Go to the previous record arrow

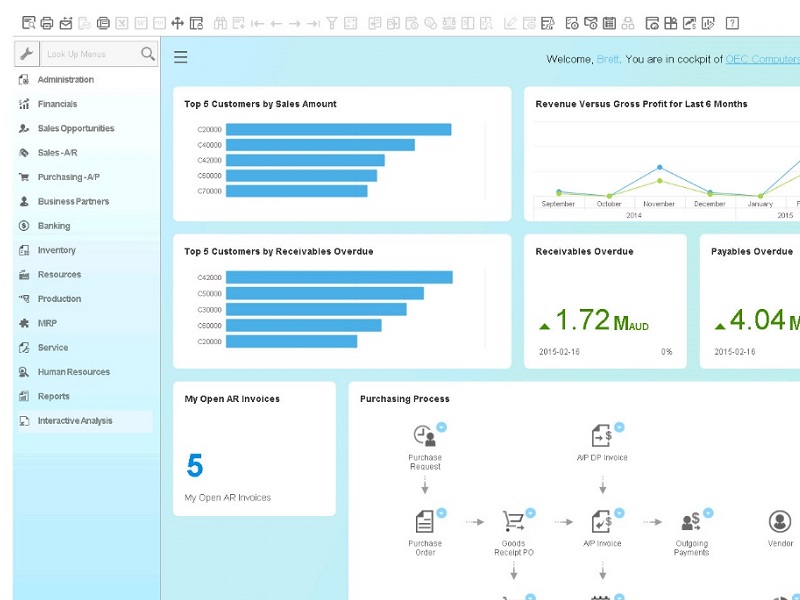277,23
